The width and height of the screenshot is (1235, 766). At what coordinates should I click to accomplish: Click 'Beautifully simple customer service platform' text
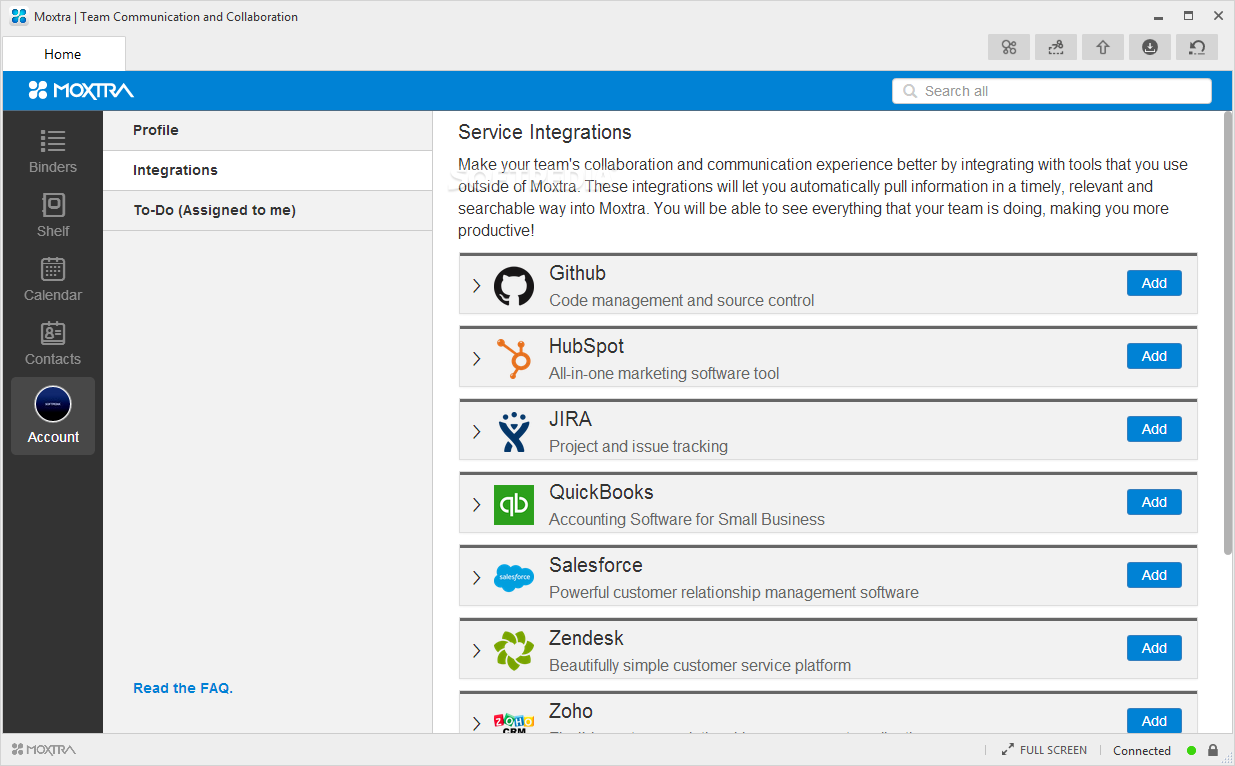700,665
